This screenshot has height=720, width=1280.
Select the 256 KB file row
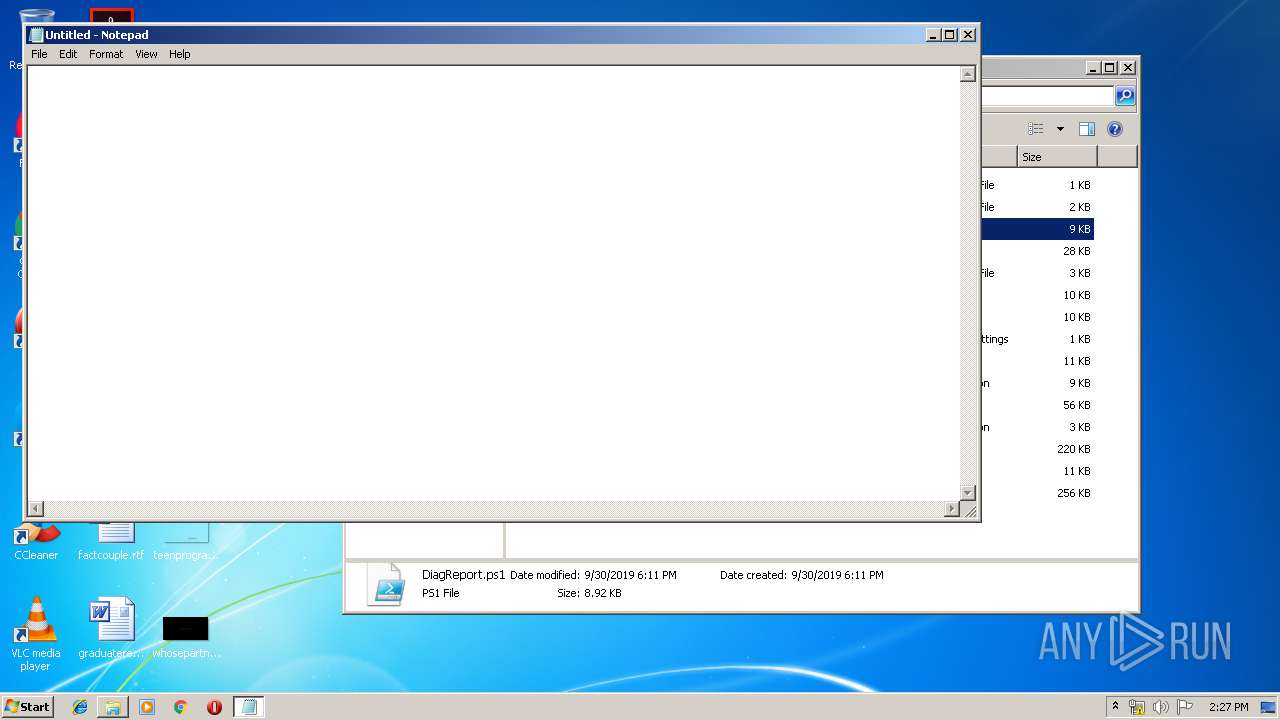[x=1037, y=493]
